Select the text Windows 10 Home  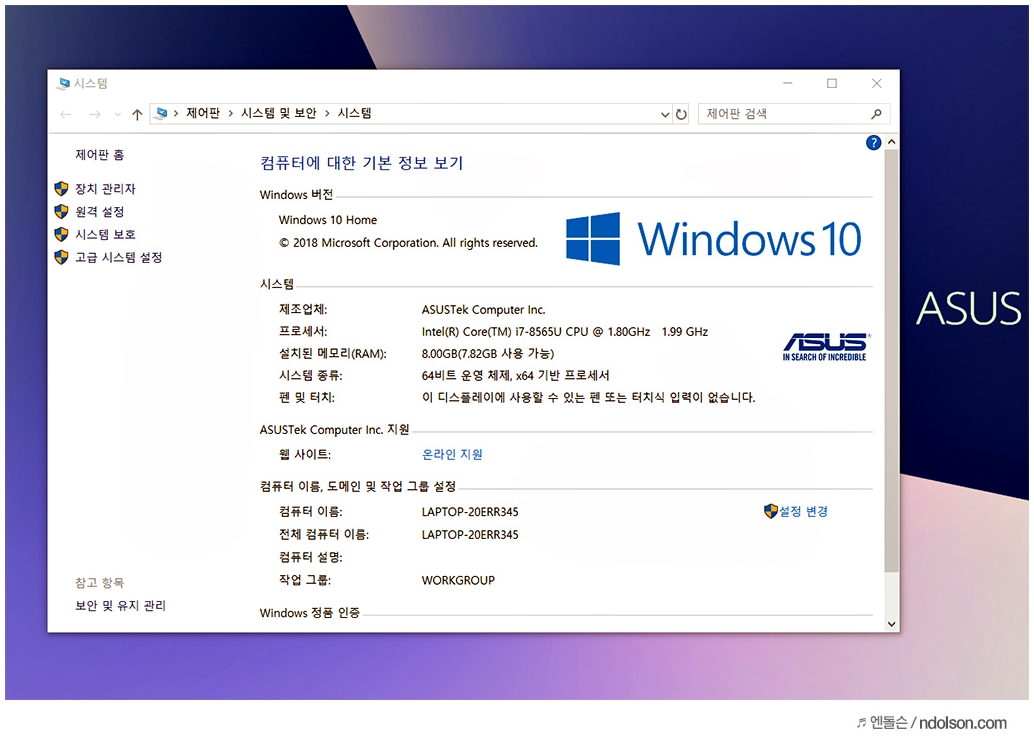pos(328,220)
